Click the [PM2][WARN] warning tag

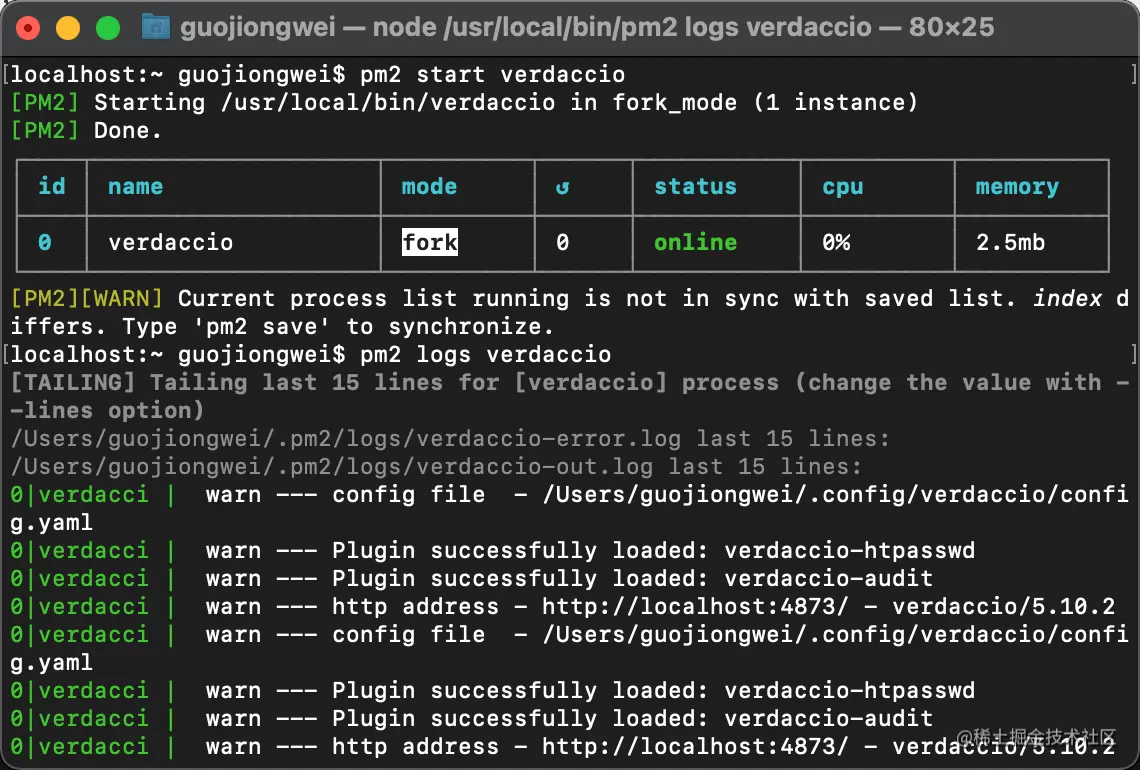click(x=87, y=299)
